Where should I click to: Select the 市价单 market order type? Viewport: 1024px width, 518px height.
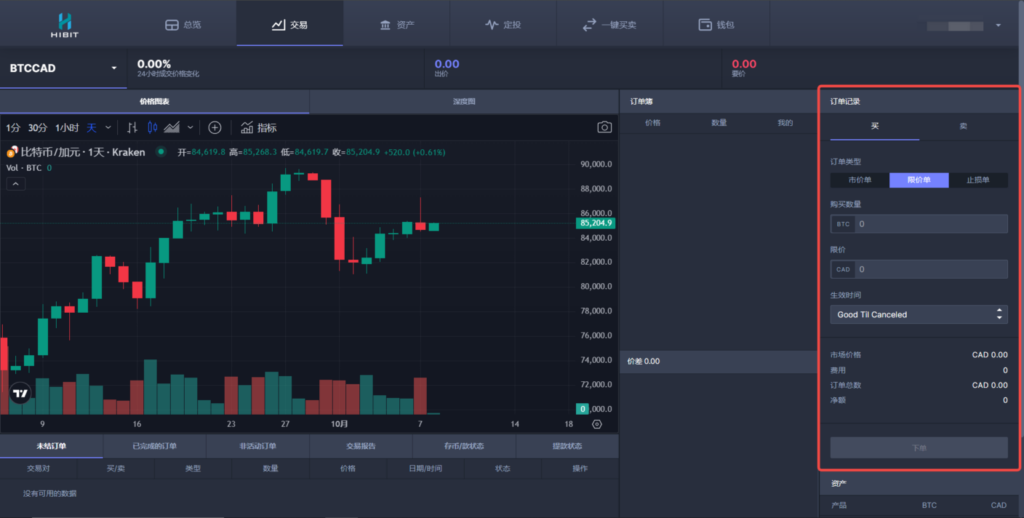pyautogui.click(x=859, y=180)
